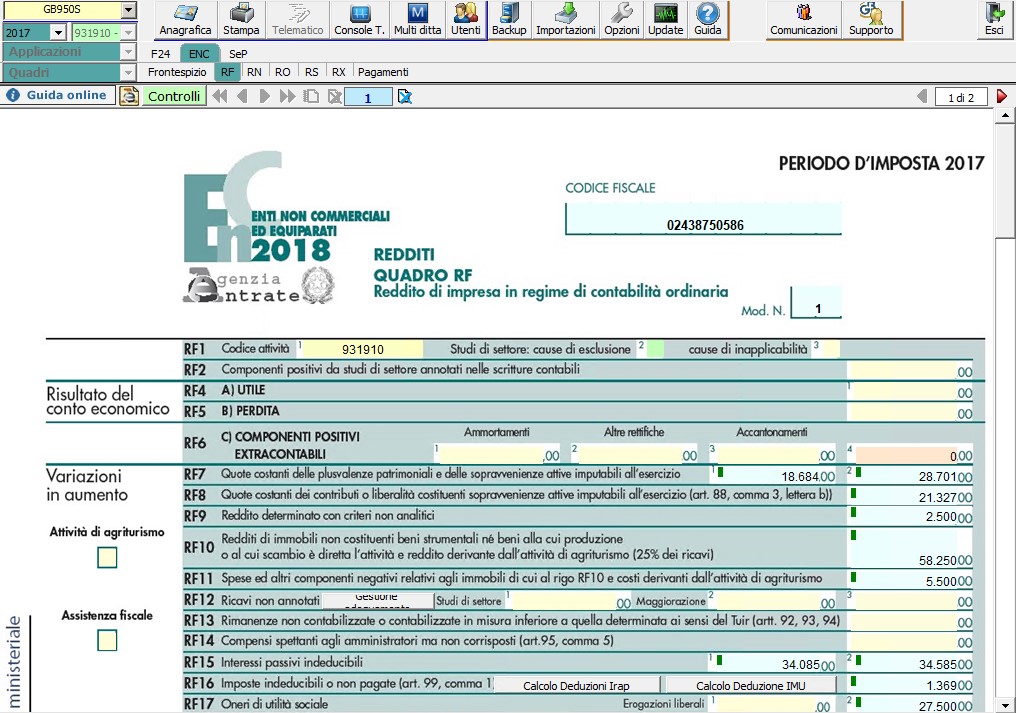The height and width of the screenshot is (713, 1016).
Task: Click the Stampa printer icon
Action: [x=241, y=20]
